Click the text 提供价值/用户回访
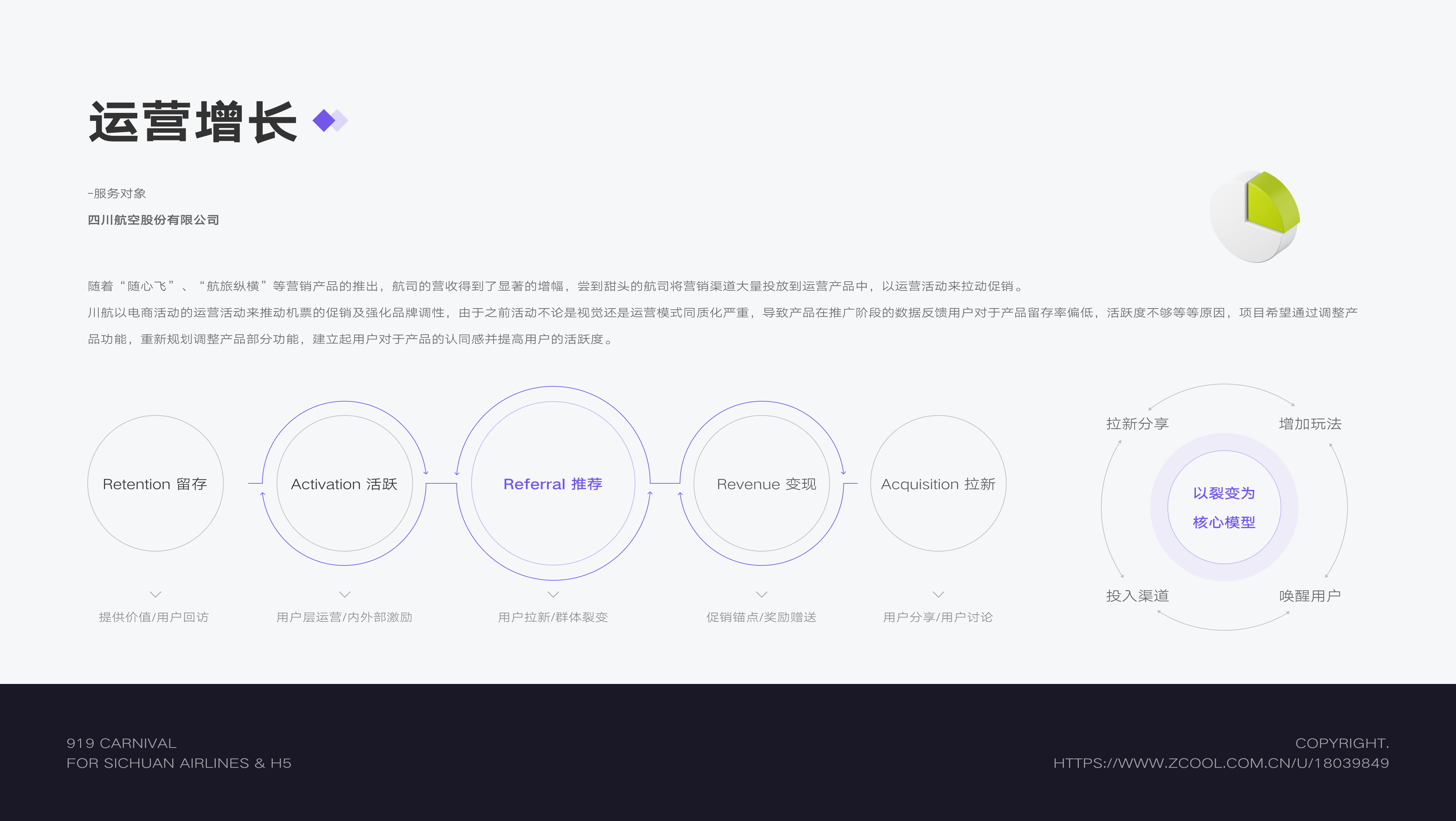Screen dimensions: 1456x821 (154, 617)
